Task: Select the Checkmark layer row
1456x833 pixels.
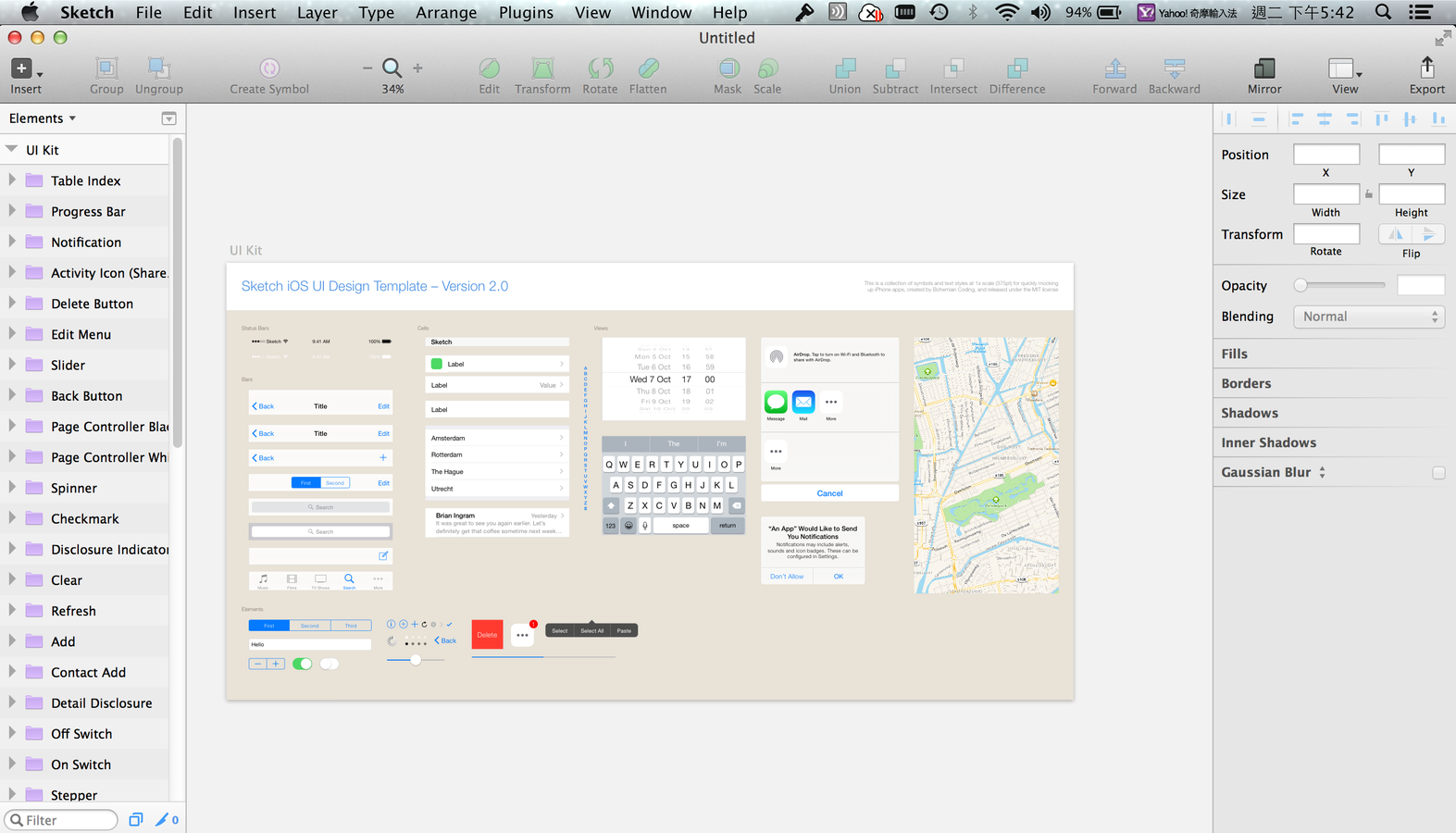Action: [x=84, y=518]
